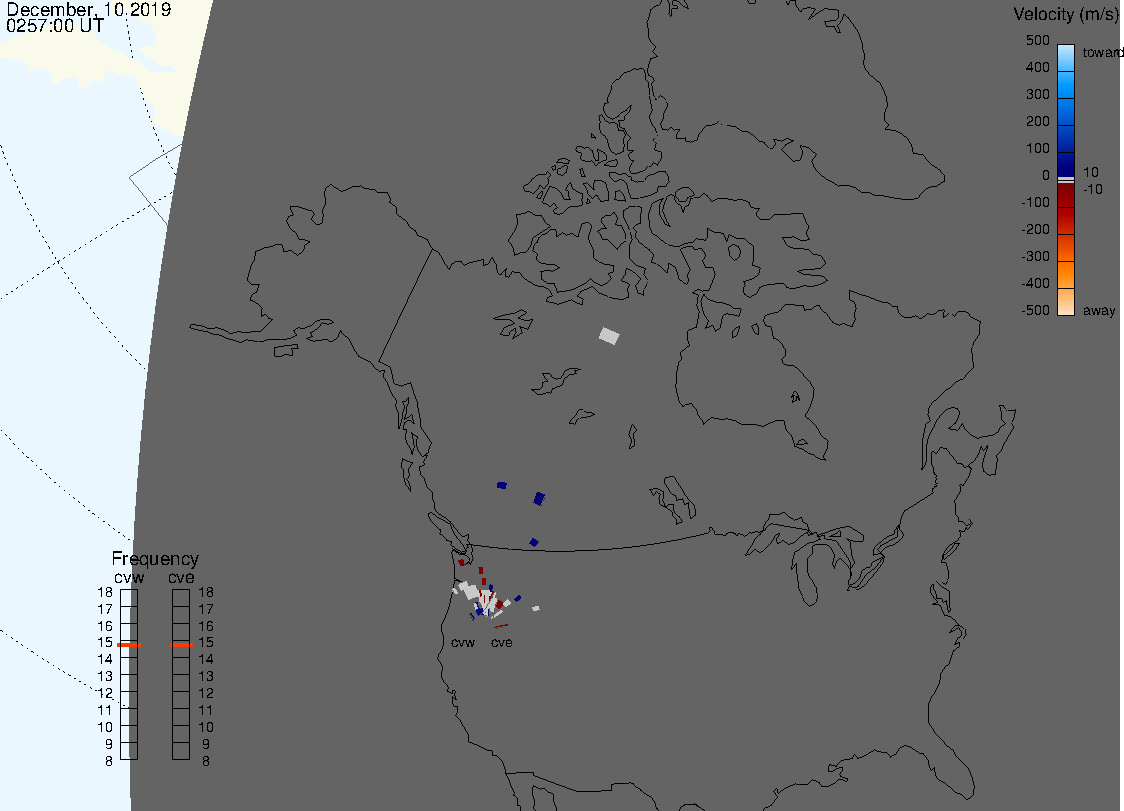The height and width of the screenshot is (811, 1124).
Task: Click 18 label left of cvw frequency bar
Action: (x=105, y=592)
